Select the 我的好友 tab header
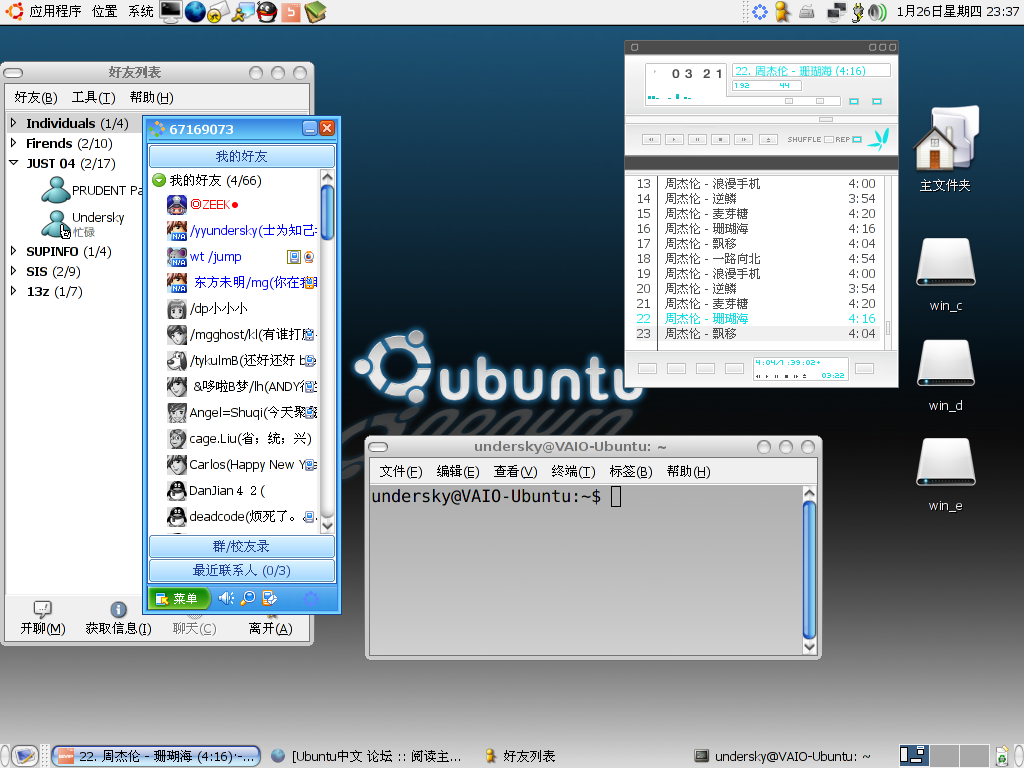Image resolution: width=1024 pixels, height=768 pixels. 242,156
